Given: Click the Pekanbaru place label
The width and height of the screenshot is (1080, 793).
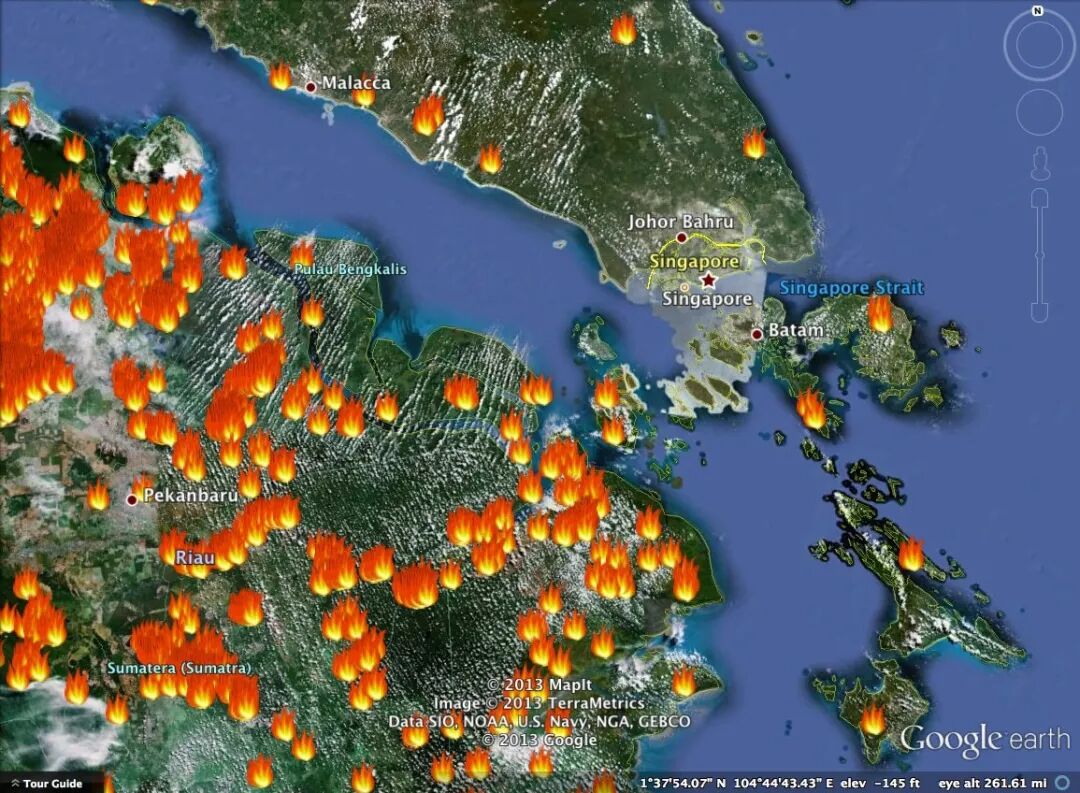Looking at the screenshot, I should point(191,495).
